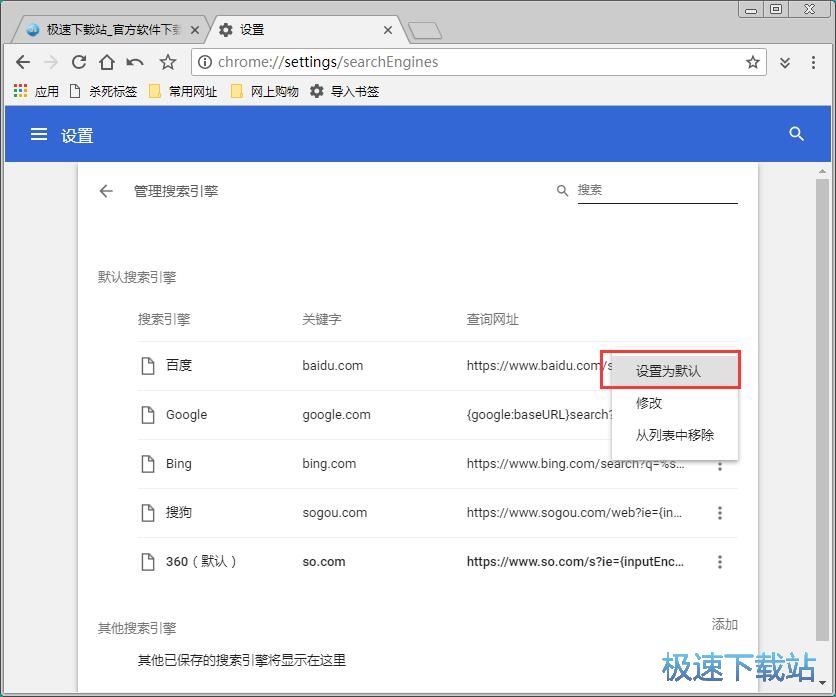Select 设置为默认 in the context menu

pyautogui.click(x=669, y=371)
